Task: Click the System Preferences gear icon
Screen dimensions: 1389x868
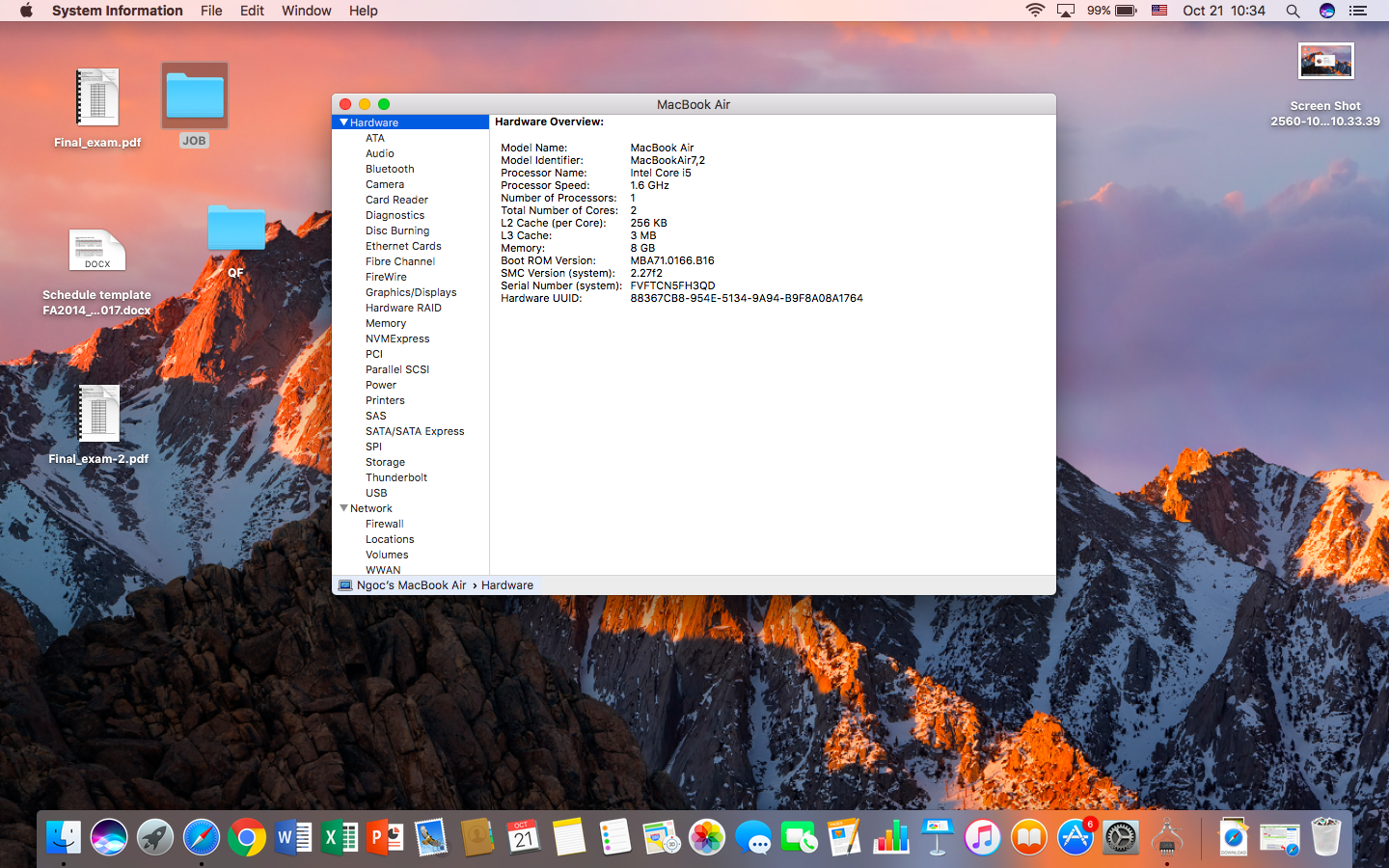Action: pos(1121,837)
